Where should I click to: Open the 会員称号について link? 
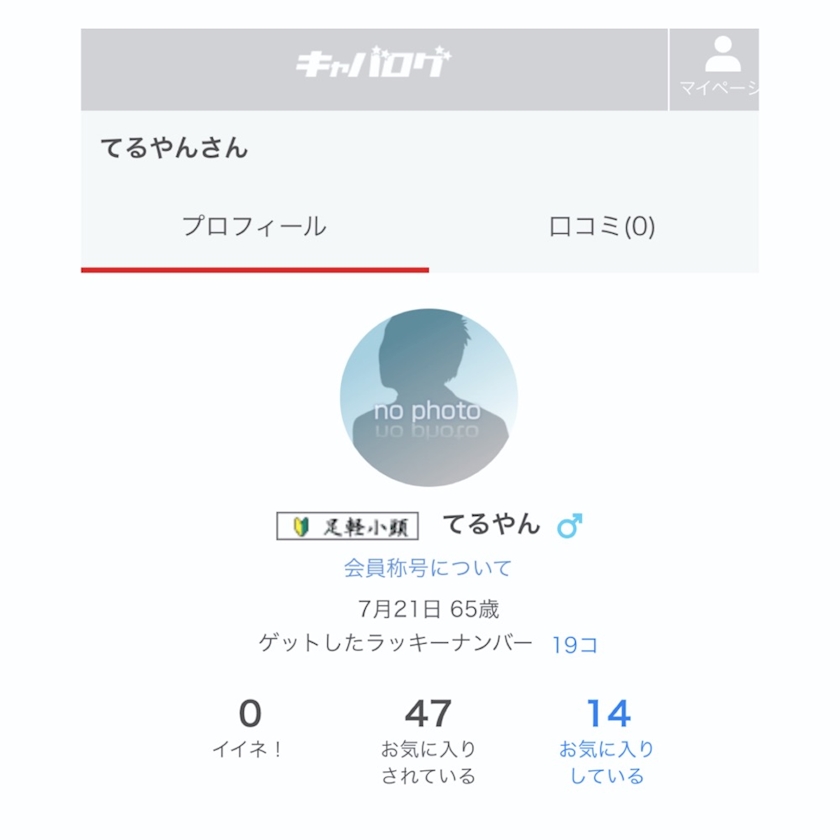428,568
